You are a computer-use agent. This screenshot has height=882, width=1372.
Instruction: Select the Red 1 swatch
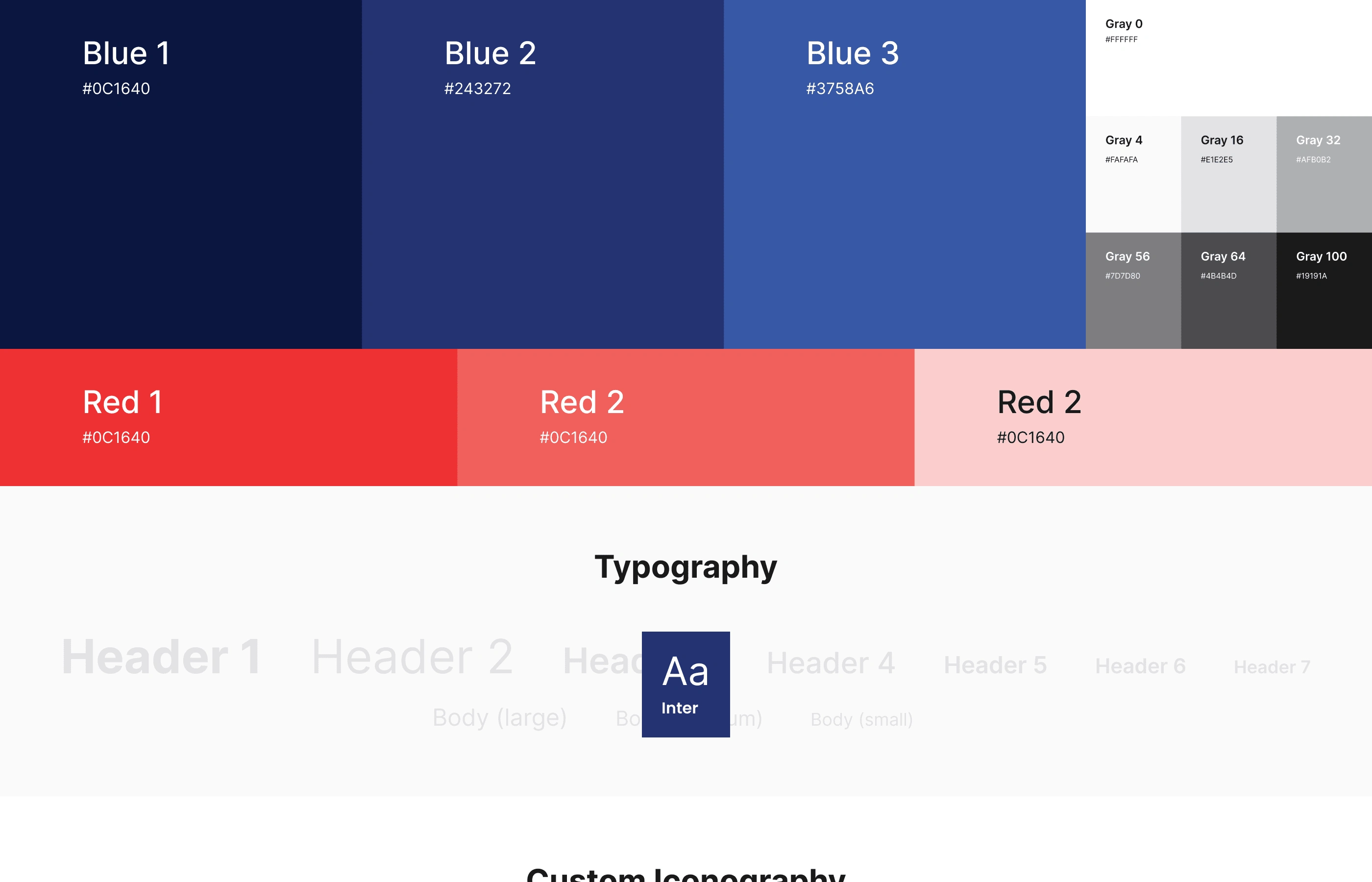[228, 417]
